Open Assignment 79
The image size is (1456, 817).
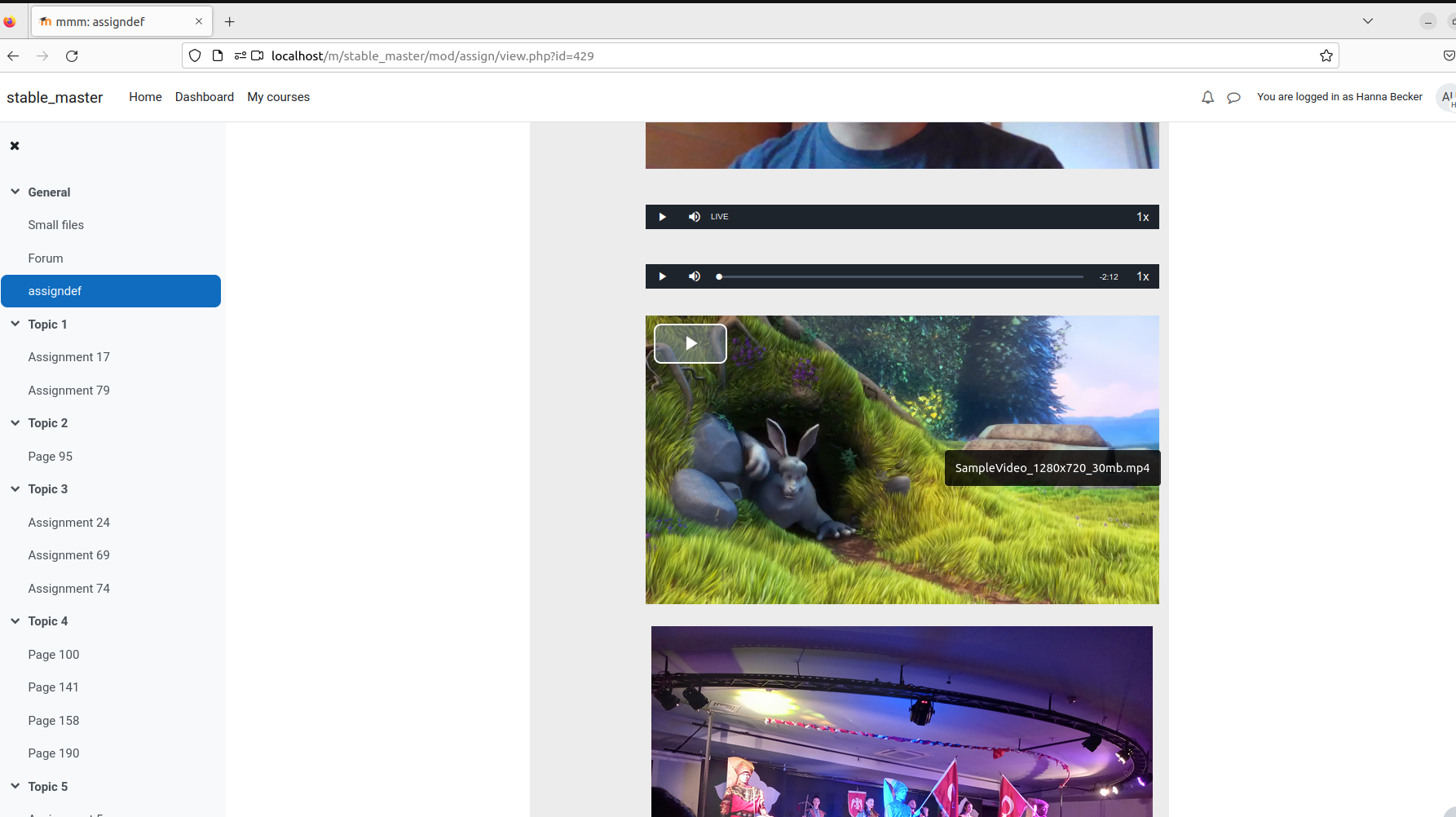tap(68, 391)
